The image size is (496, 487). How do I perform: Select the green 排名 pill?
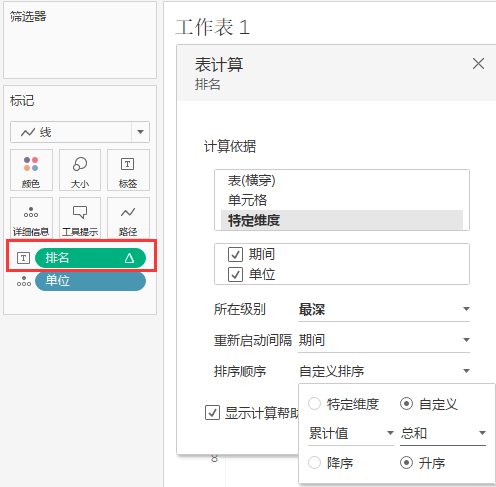[x=90, y=258]
